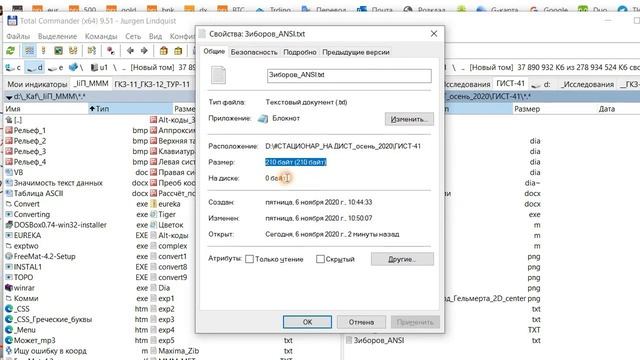Switch to the Подробно tab
640x360 pixels.
(300, 52)
